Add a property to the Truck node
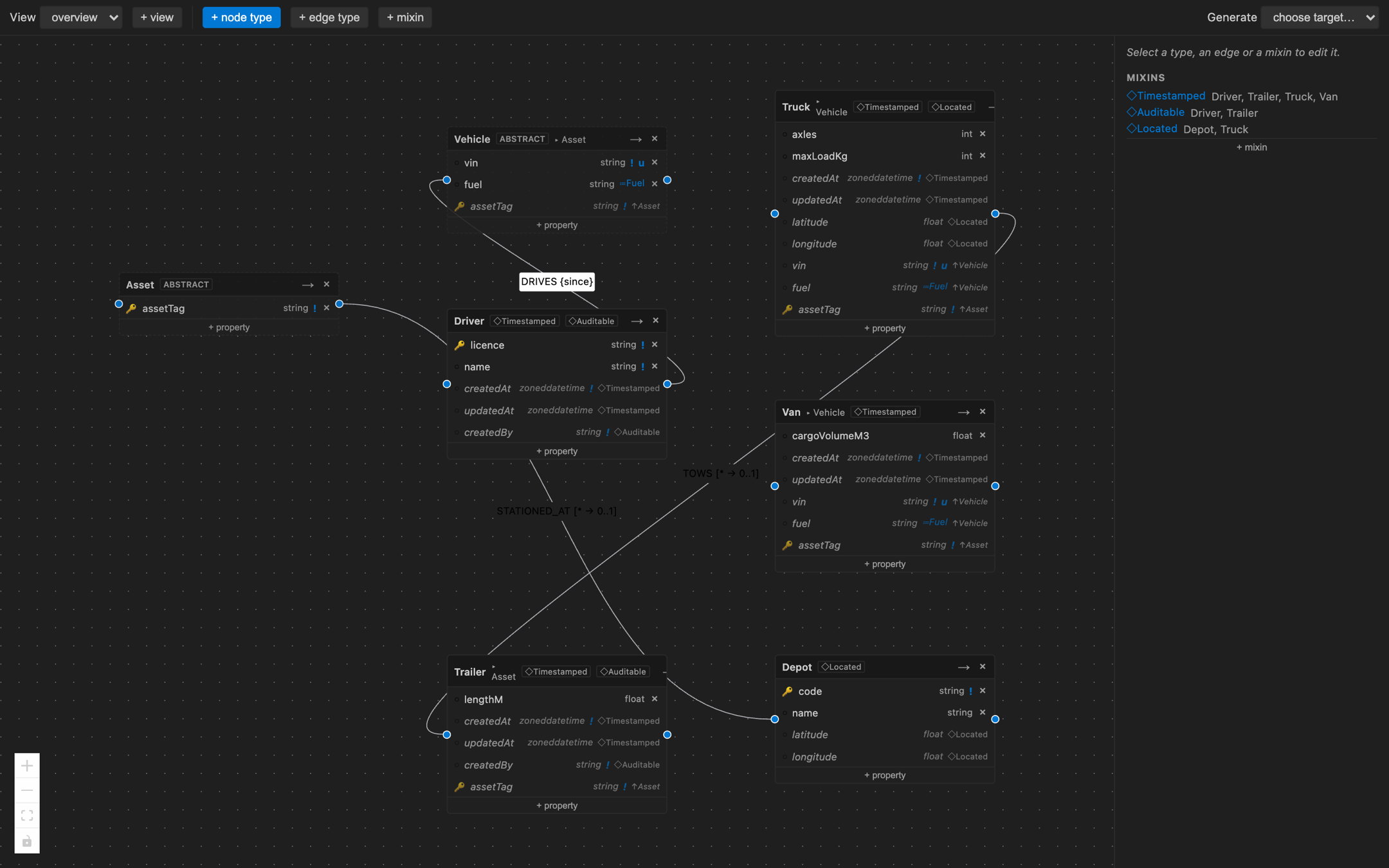This screenshot has width=1389, height=868. pos(885,329)
